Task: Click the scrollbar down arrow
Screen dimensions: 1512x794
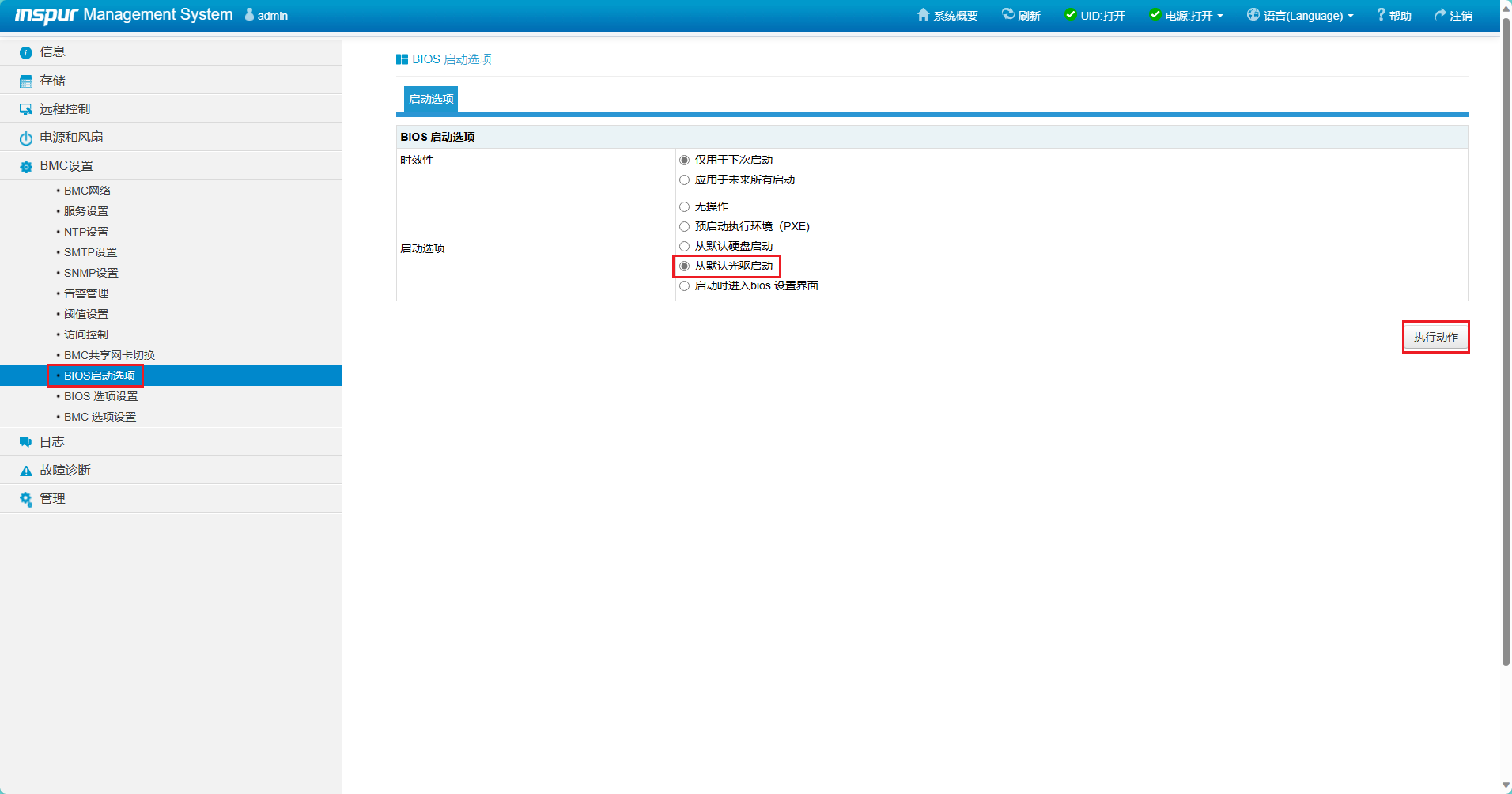Action: coord(1506,786)
